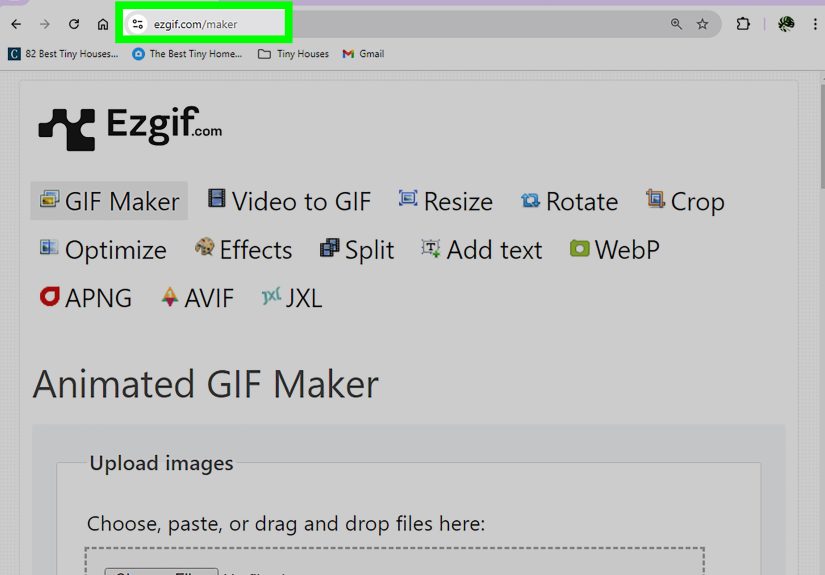
Task: Open the JXL tool
Action: coord(292,298)
